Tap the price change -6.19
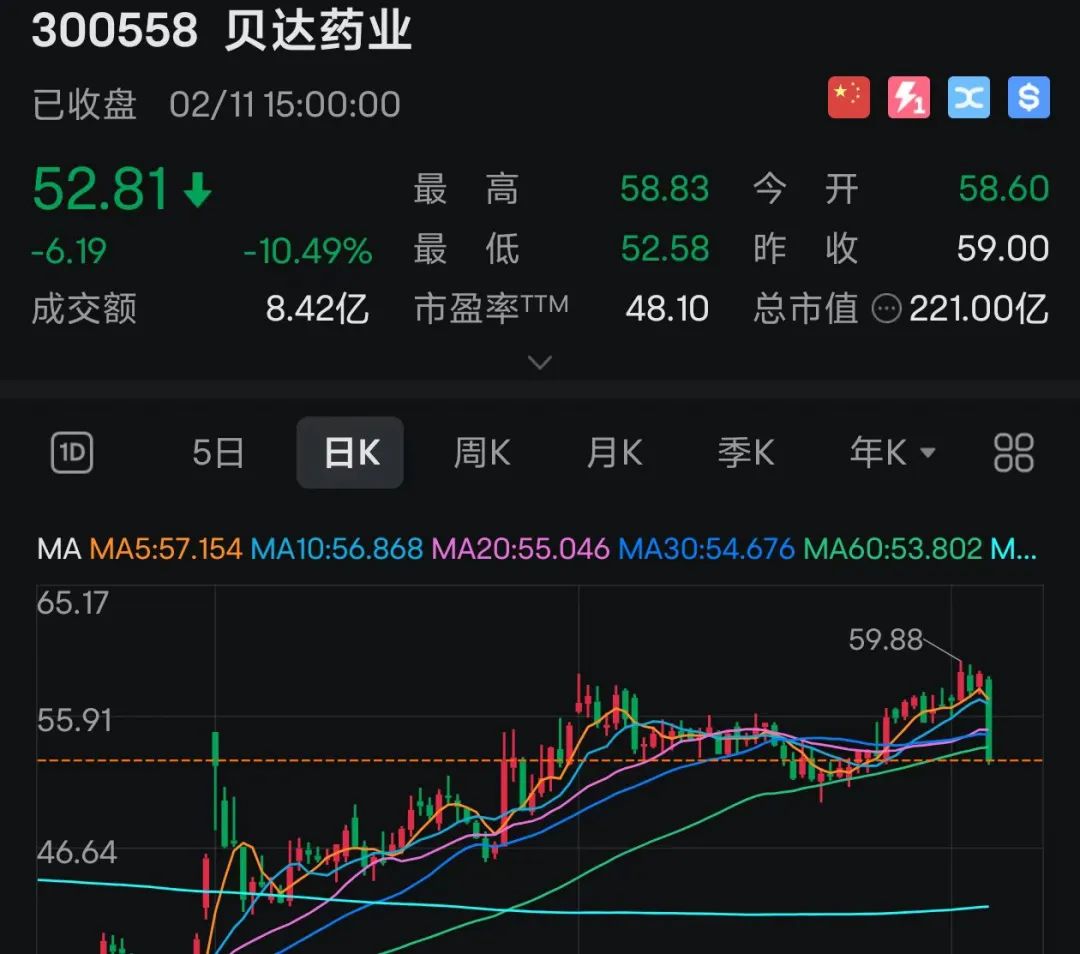The height and width of the screenshot is (954, 1080). point(69,251)
